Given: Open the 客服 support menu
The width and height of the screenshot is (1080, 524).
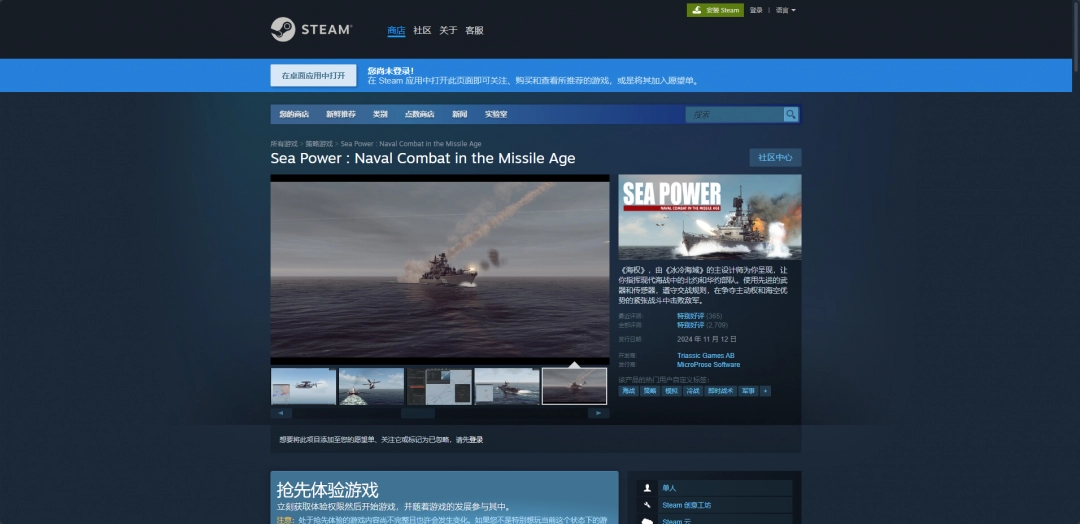Looking at the screenshot, I should (475, 30).
